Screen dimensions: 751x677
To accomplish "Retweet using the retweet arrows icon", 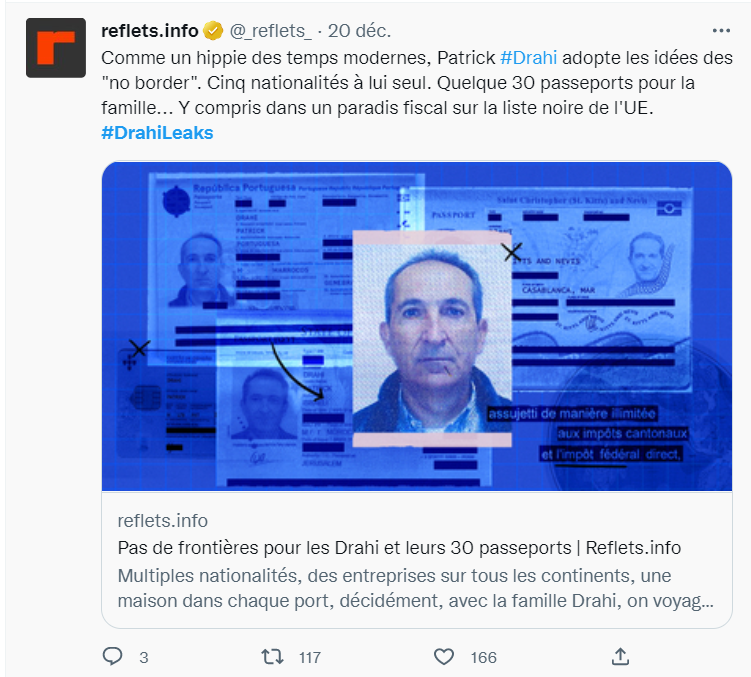I will pyautogui.click(x=272, y=656).
